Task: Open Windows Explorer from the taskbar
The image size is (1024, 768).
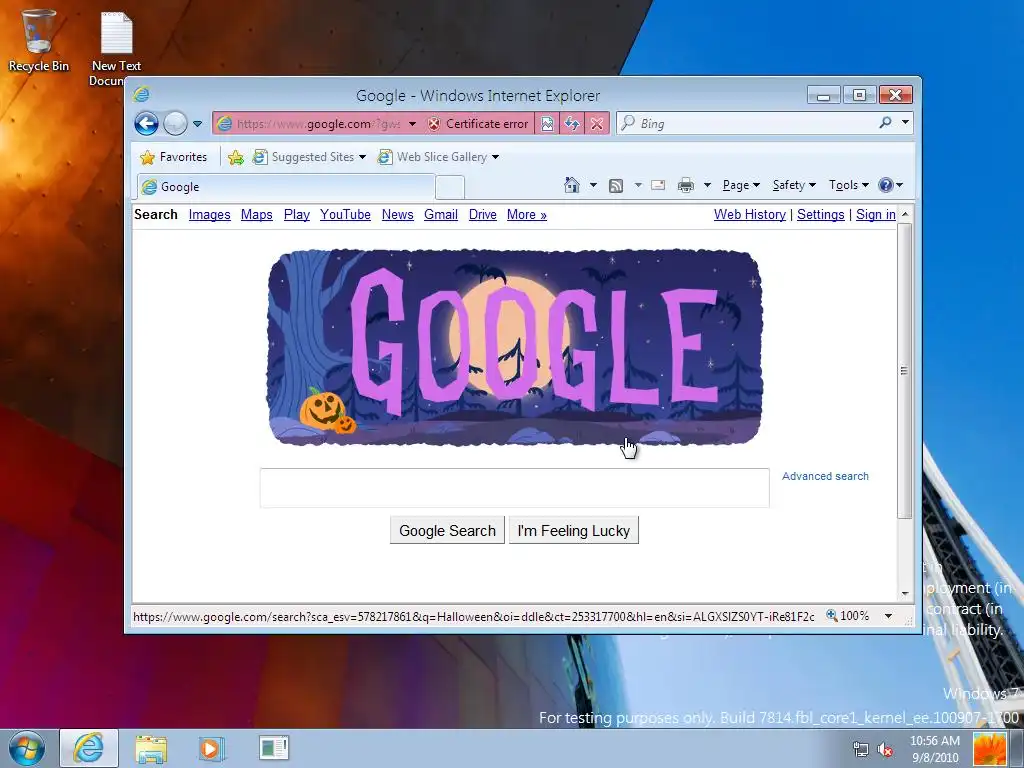Action: pos(151,748)
